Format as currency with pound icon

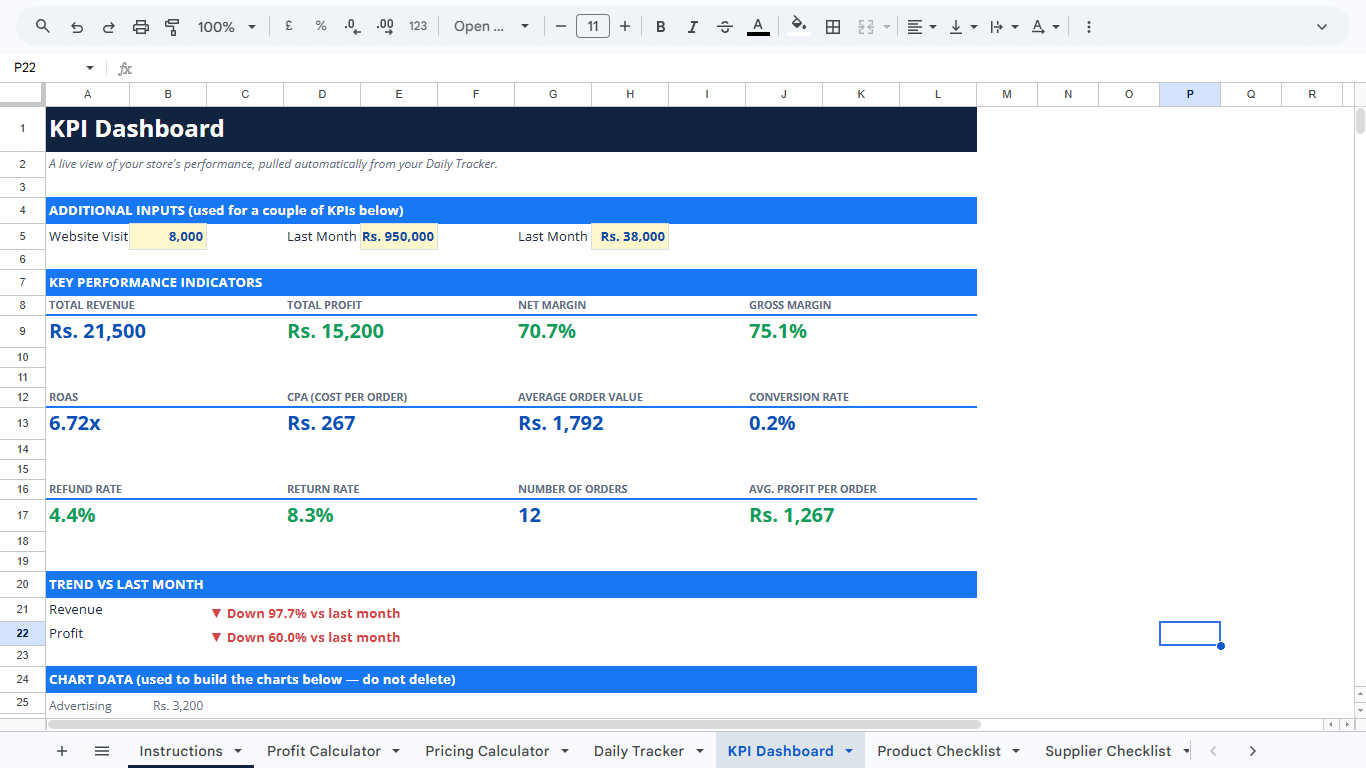click(288, 27)
